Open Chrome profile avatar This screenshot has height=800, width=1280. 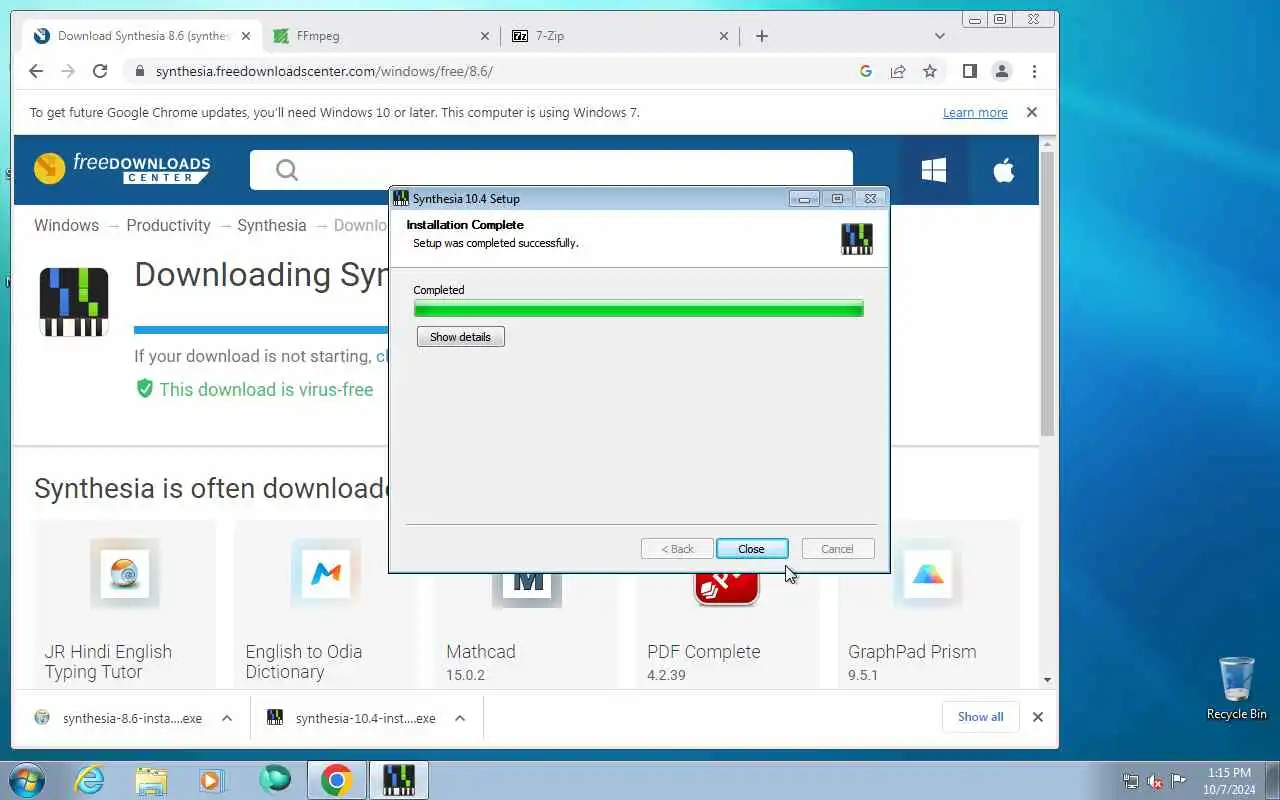pyautogui.click(x=1001, y=71)
